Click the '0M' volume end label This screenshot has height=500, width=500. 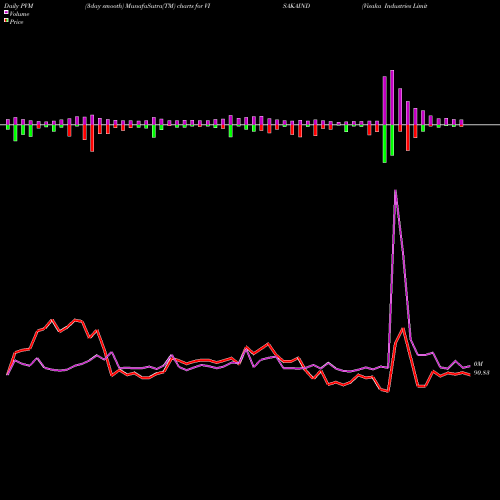[478, 364]
